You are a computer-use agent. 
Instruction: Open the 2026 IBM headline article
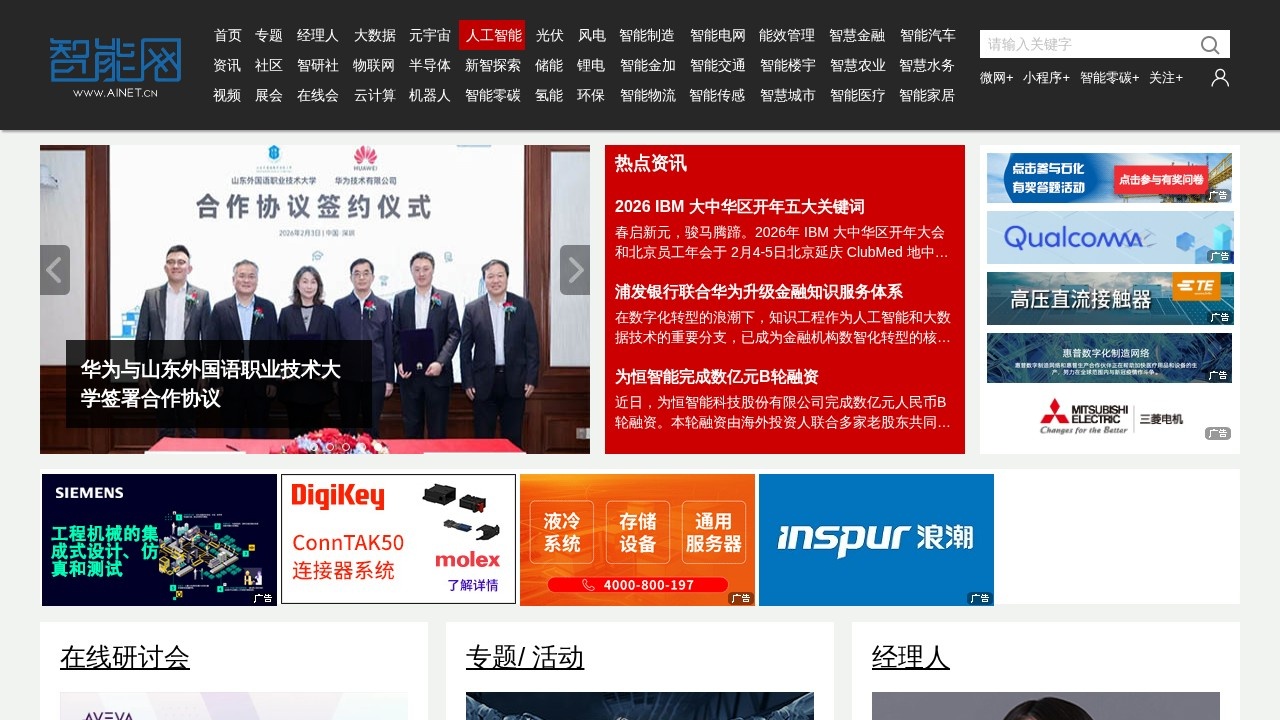click(740, 206)
